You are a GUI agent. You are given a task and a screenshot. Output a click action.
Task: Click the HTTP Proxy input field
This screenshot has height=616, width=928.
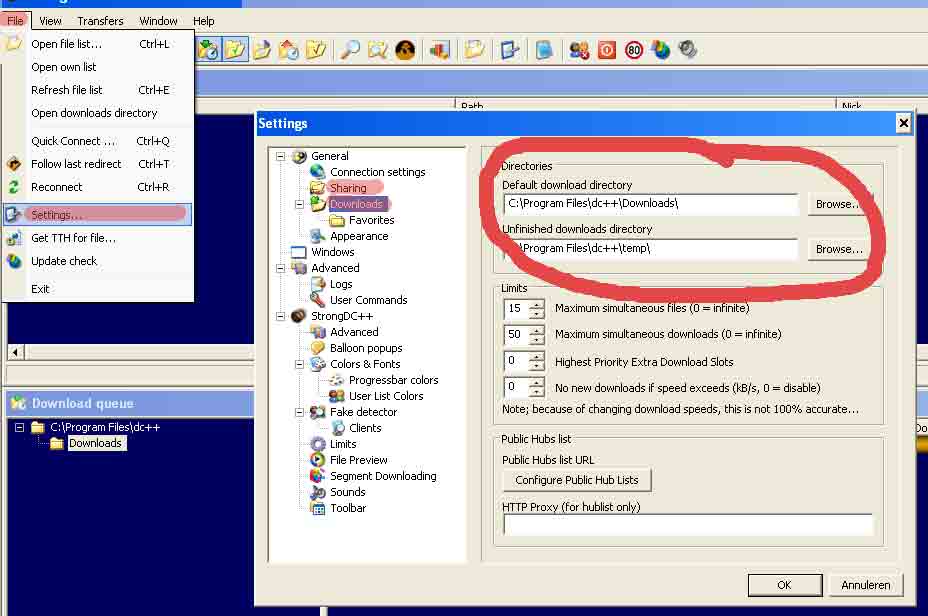coord(688,524)
